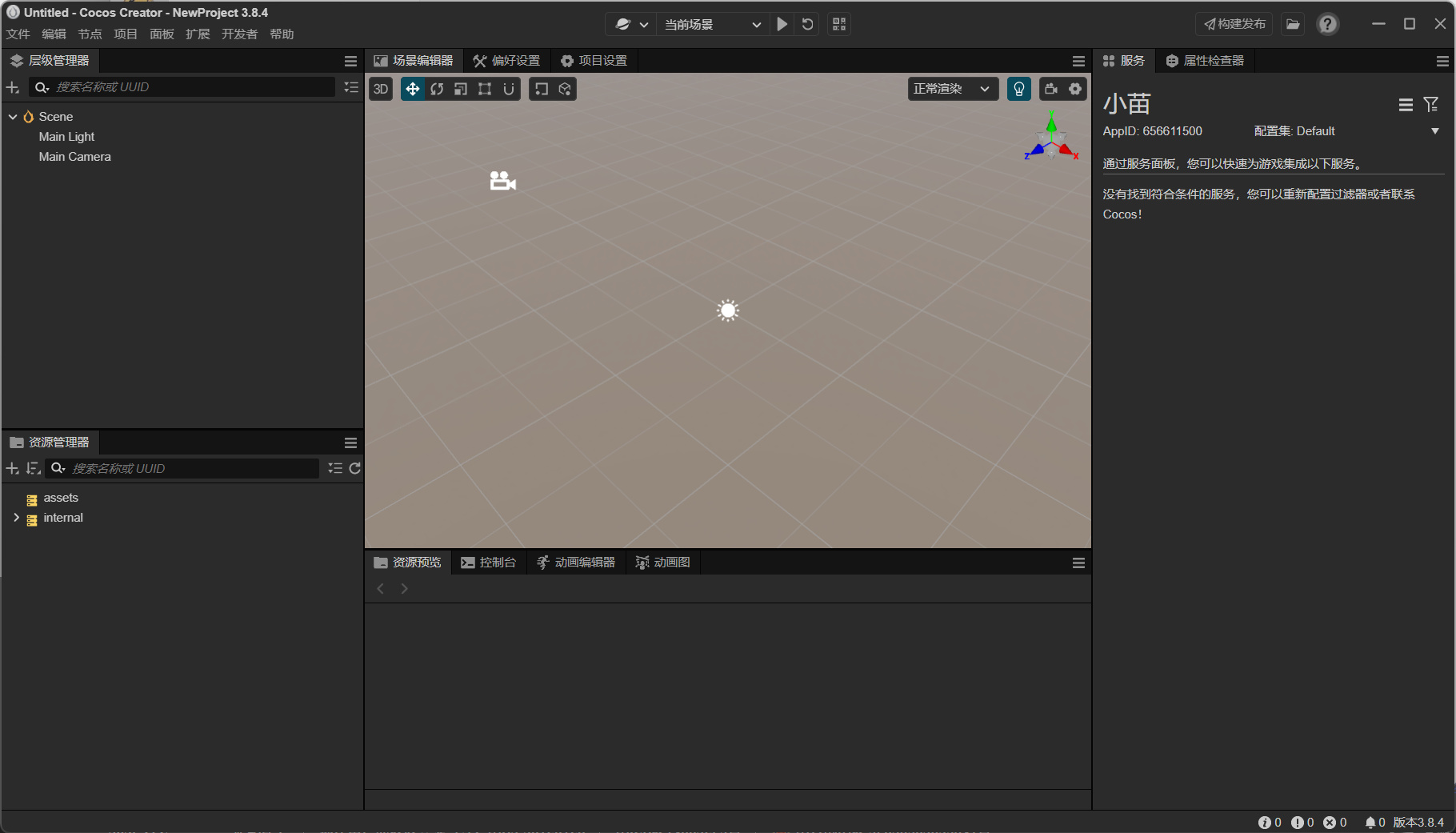
Task: Open the project folder icon in the title bar
Action: (x=1293, y=24)
